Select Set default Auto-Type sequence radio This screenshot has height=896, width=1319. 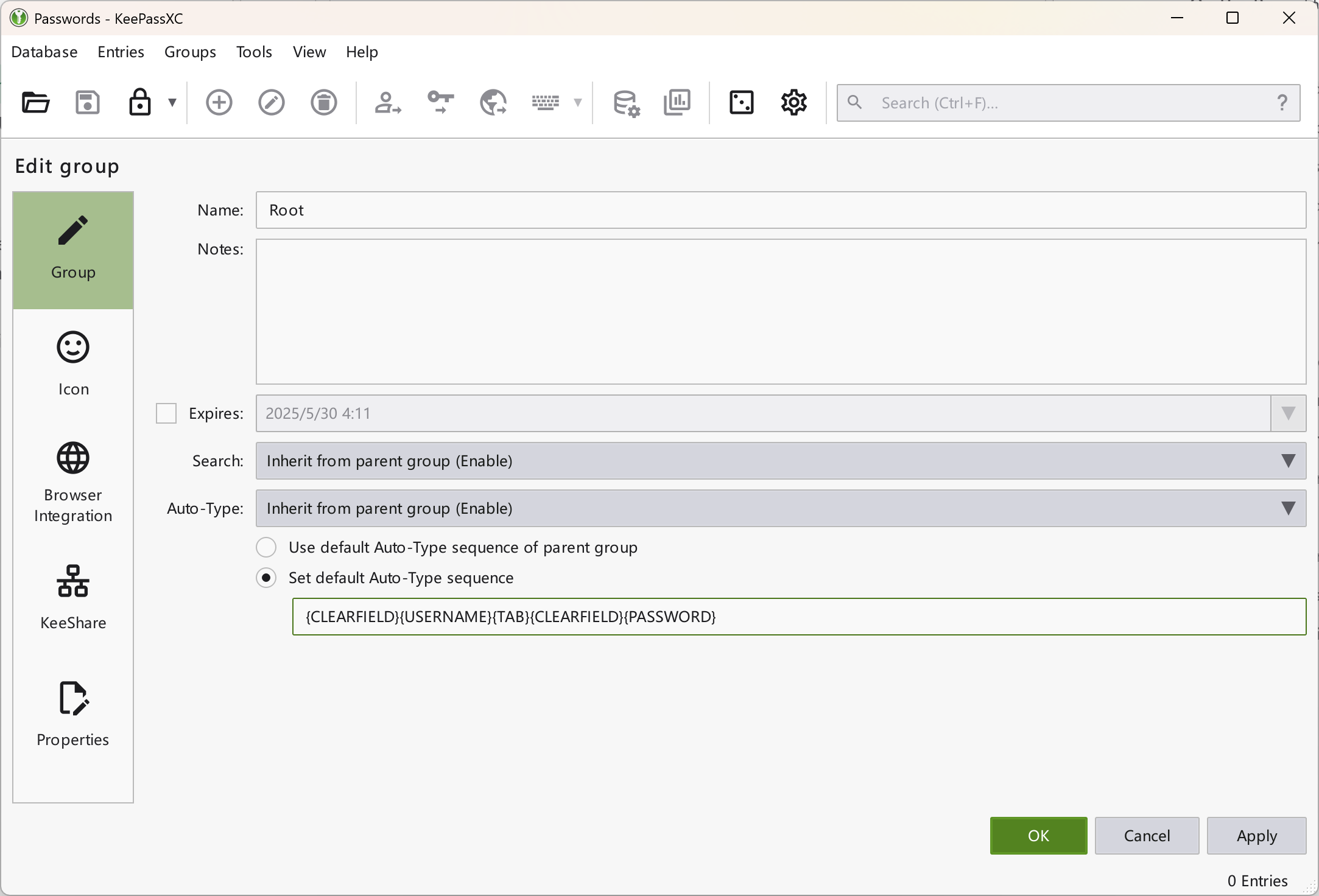[266, 578]
